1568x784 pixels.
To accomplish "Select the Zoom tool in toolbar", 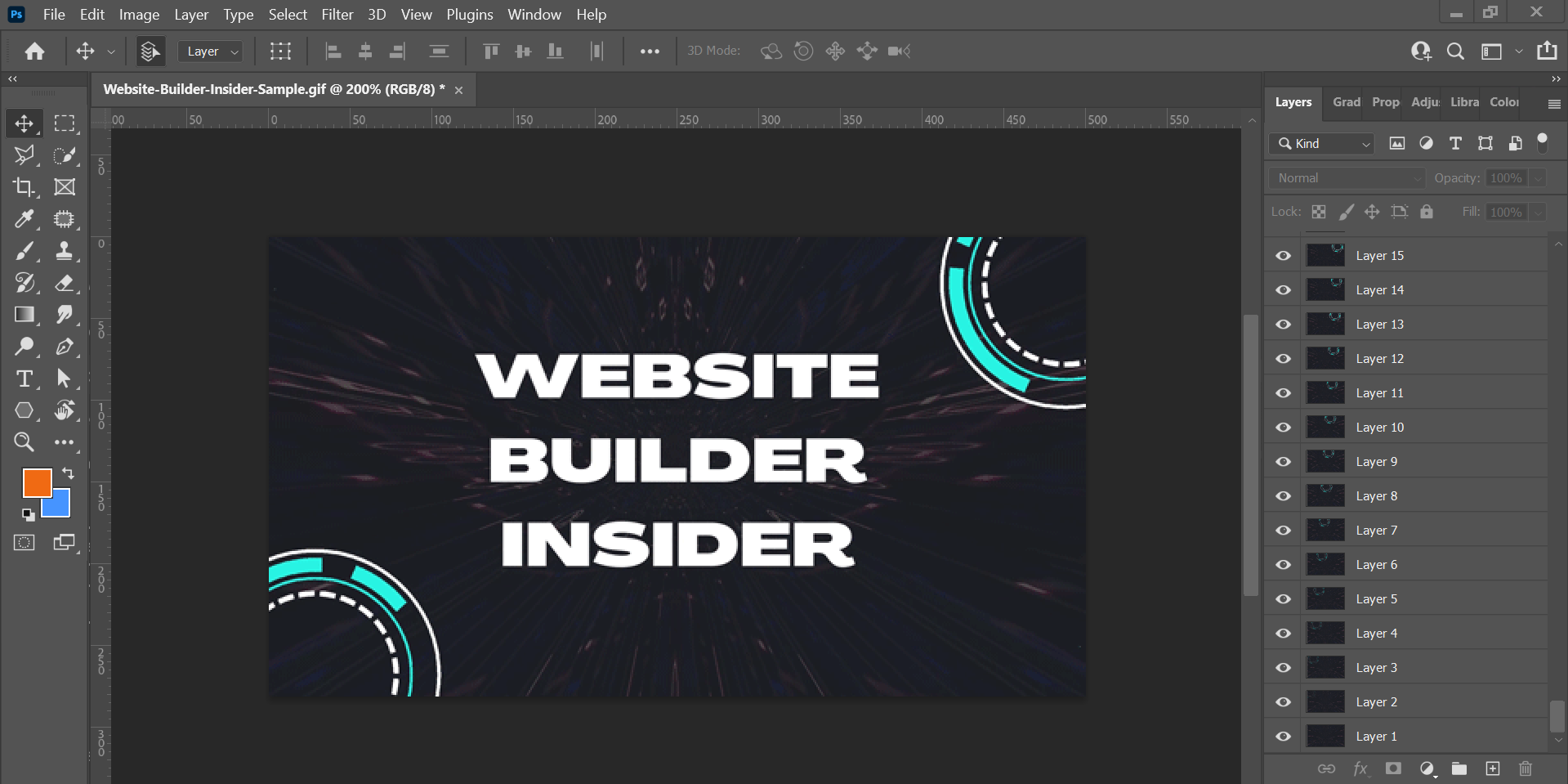I will pyautogui.click(x=25, y=442).
